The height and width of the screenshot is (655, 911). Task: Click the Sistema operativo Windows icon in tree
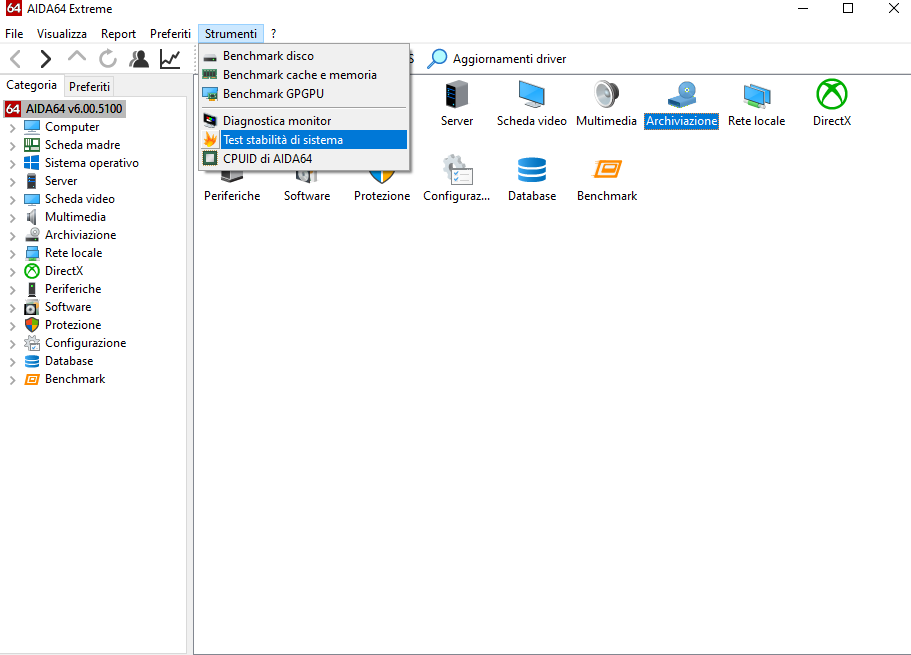pos(32,163)
